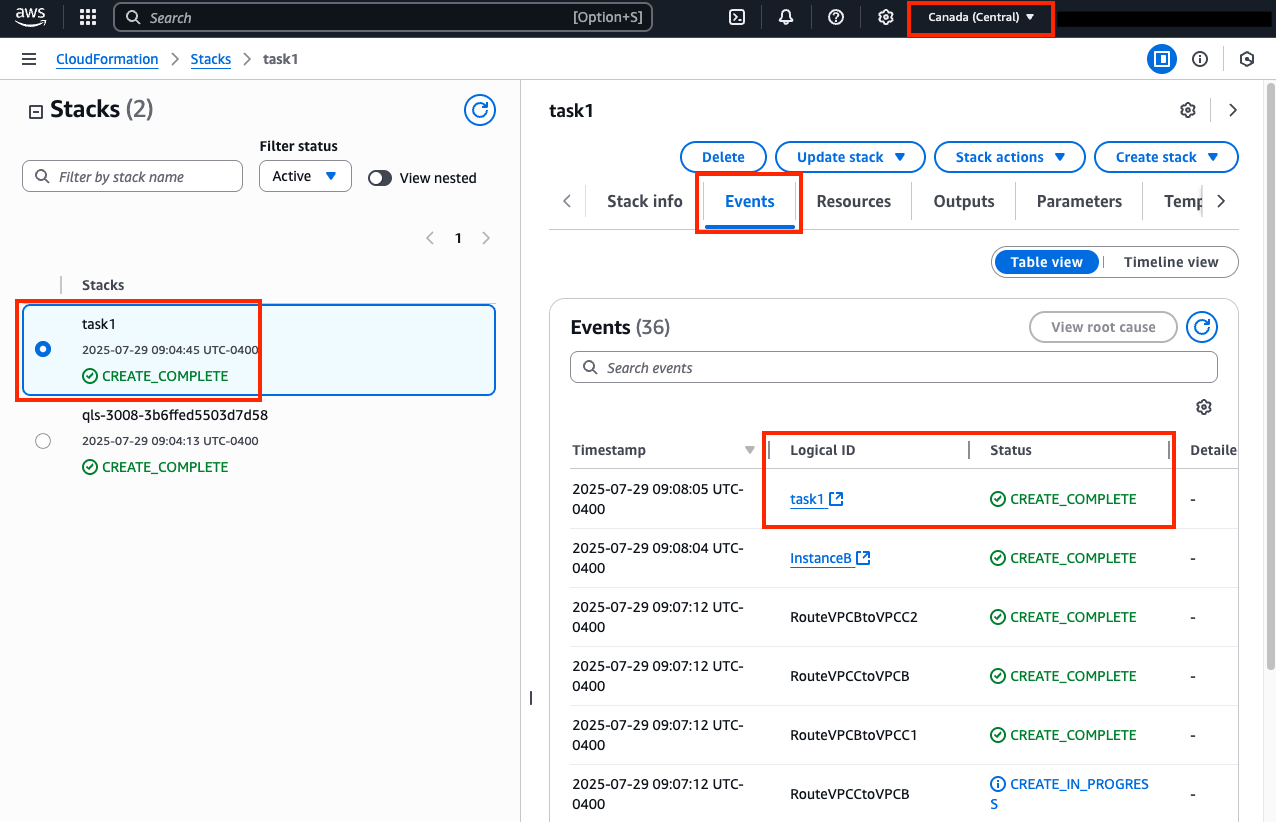Open the task1 logical ID link
The image size is (1276, 822).
click(816, 499)
